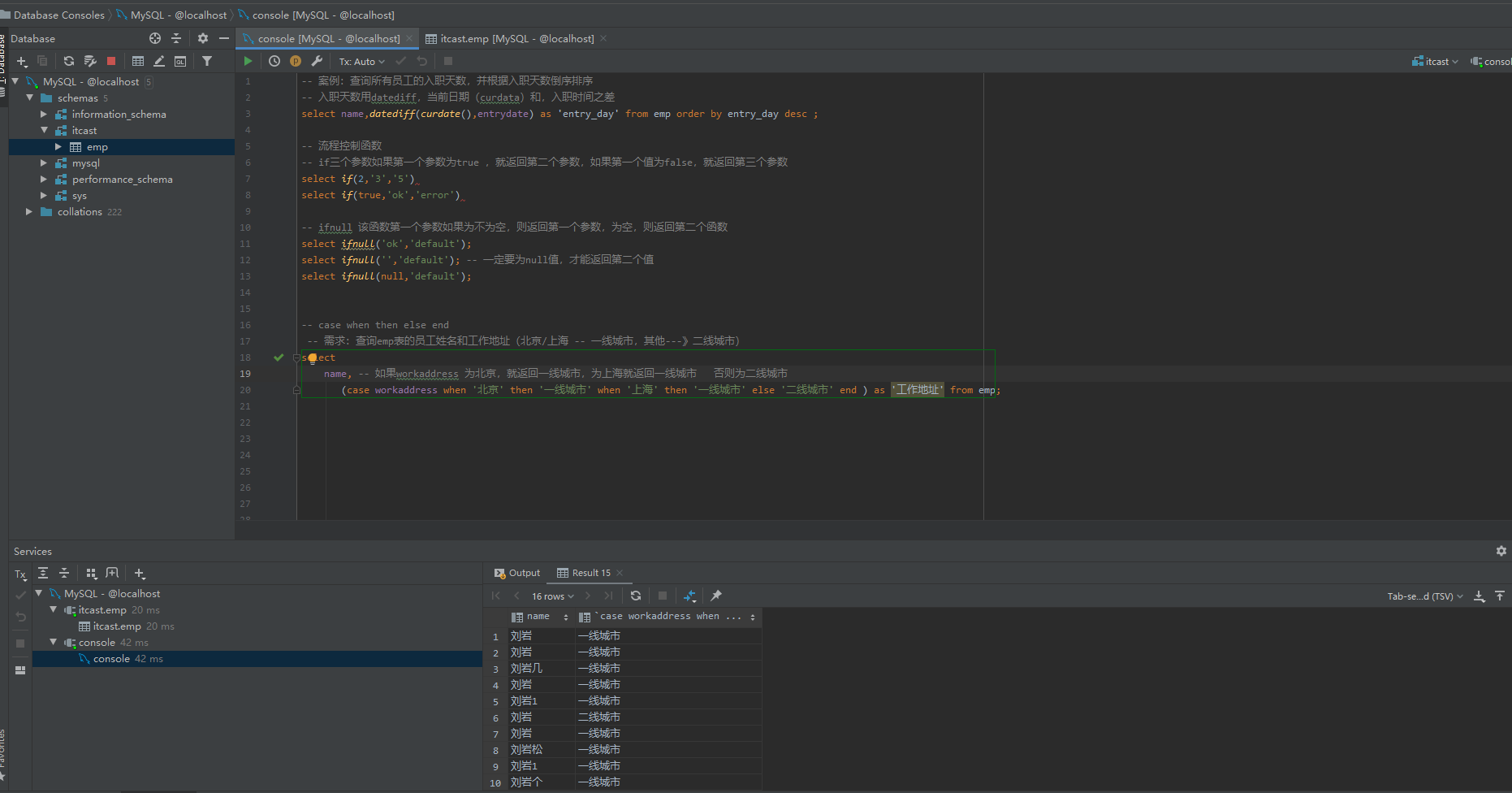Open console settings via the wrench icon
Viewport: 1512px width, 793px height.
(317, 61)
